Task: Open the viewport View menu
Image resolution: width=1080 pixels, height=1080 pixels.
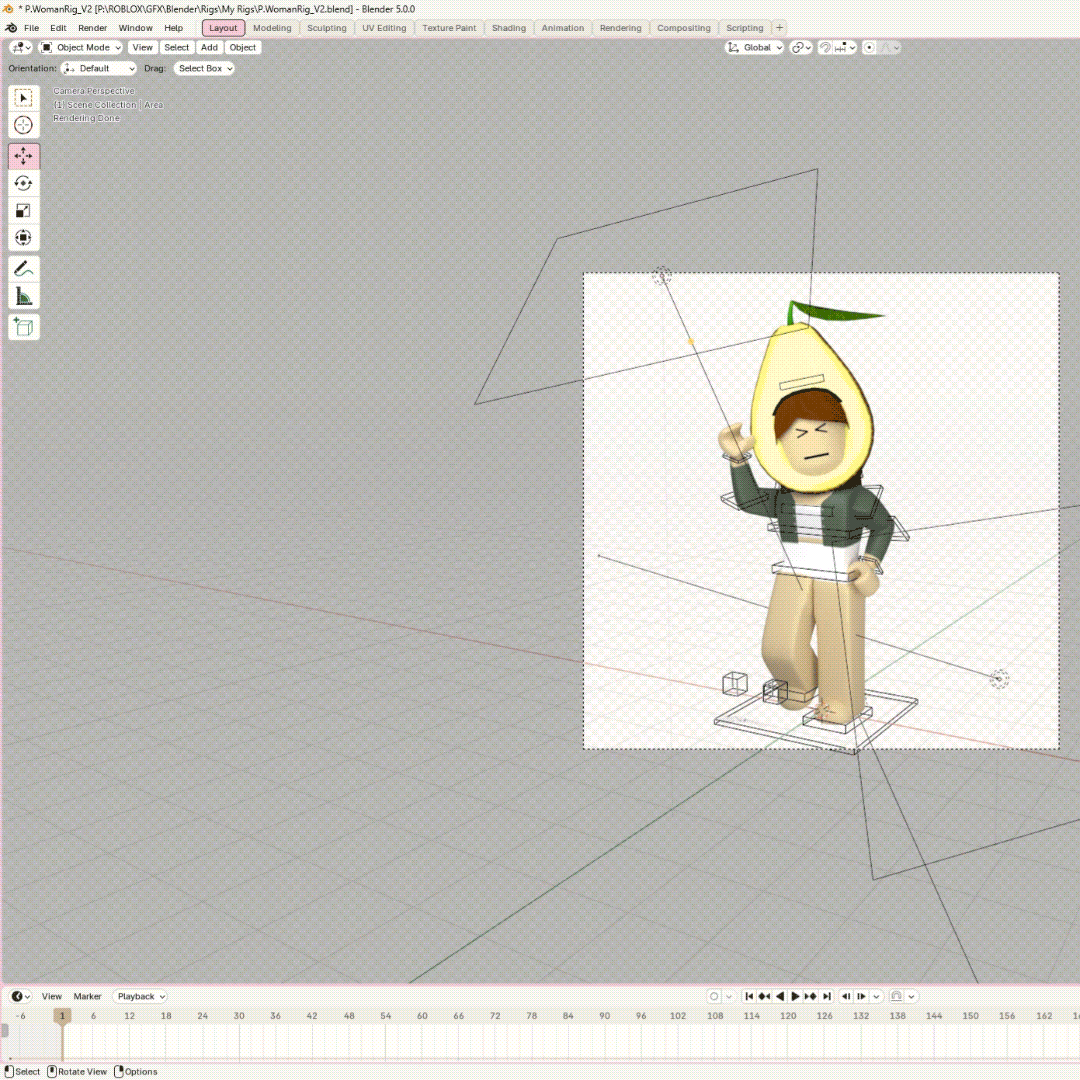Action: click(x=143, y=48)
